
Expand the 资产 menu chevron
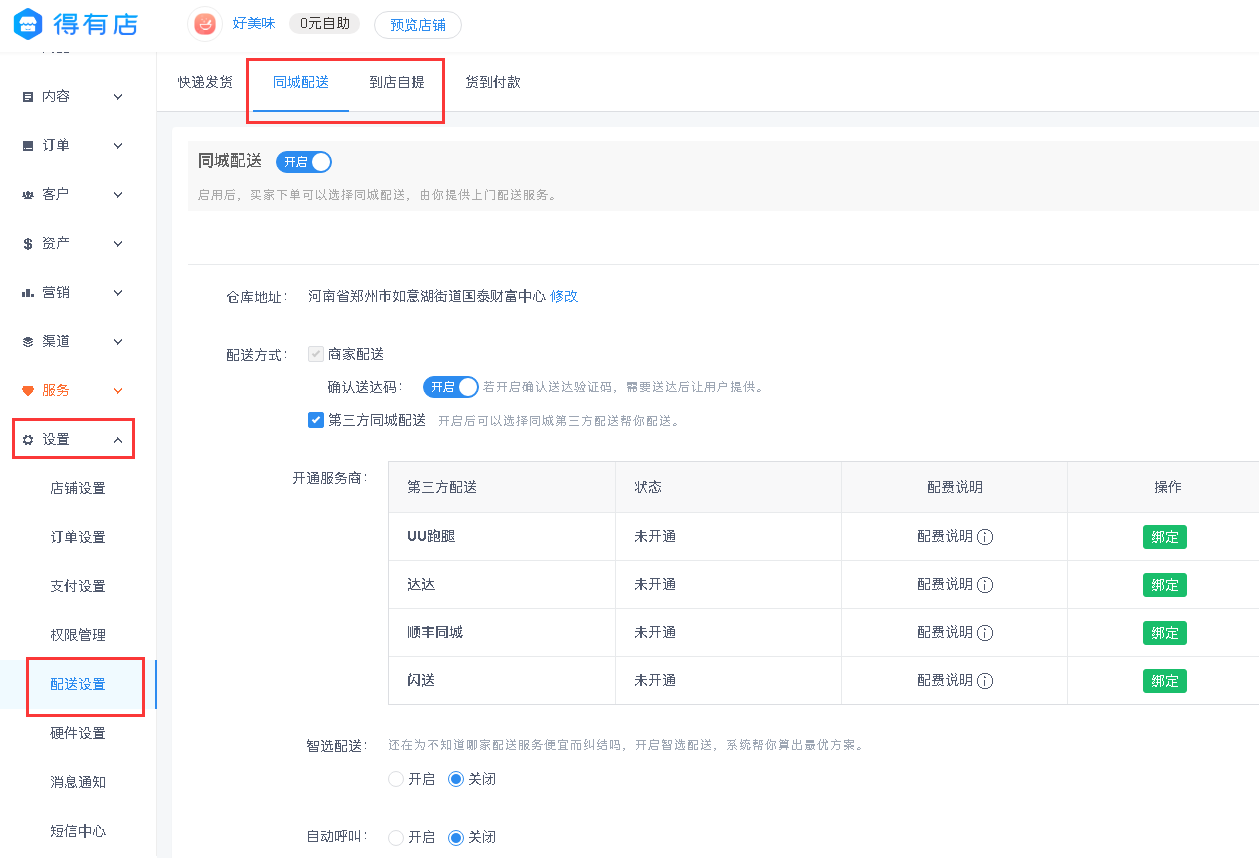(118, 244)
